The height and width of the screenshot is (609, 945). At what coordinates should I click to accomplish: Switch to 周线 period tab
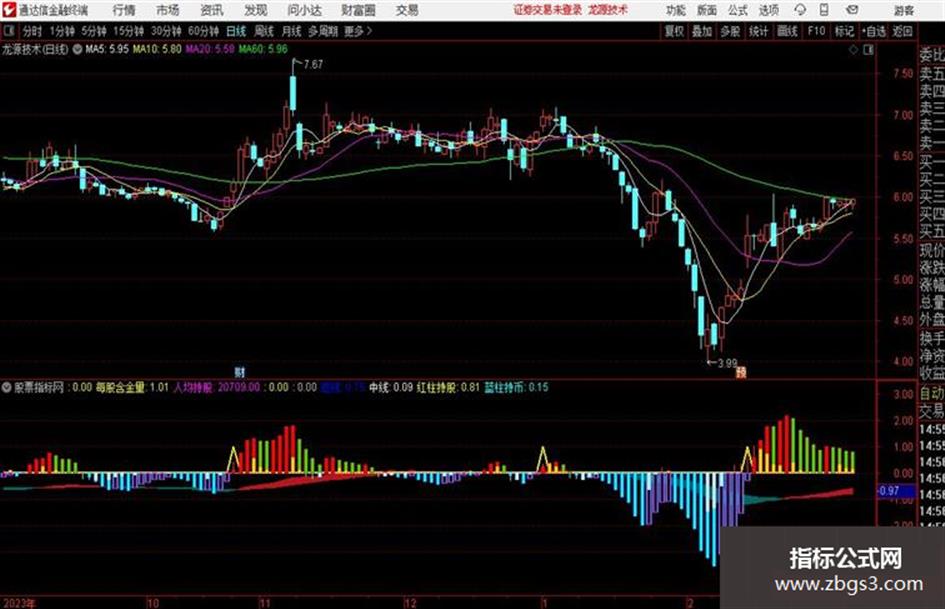[264, 31]
